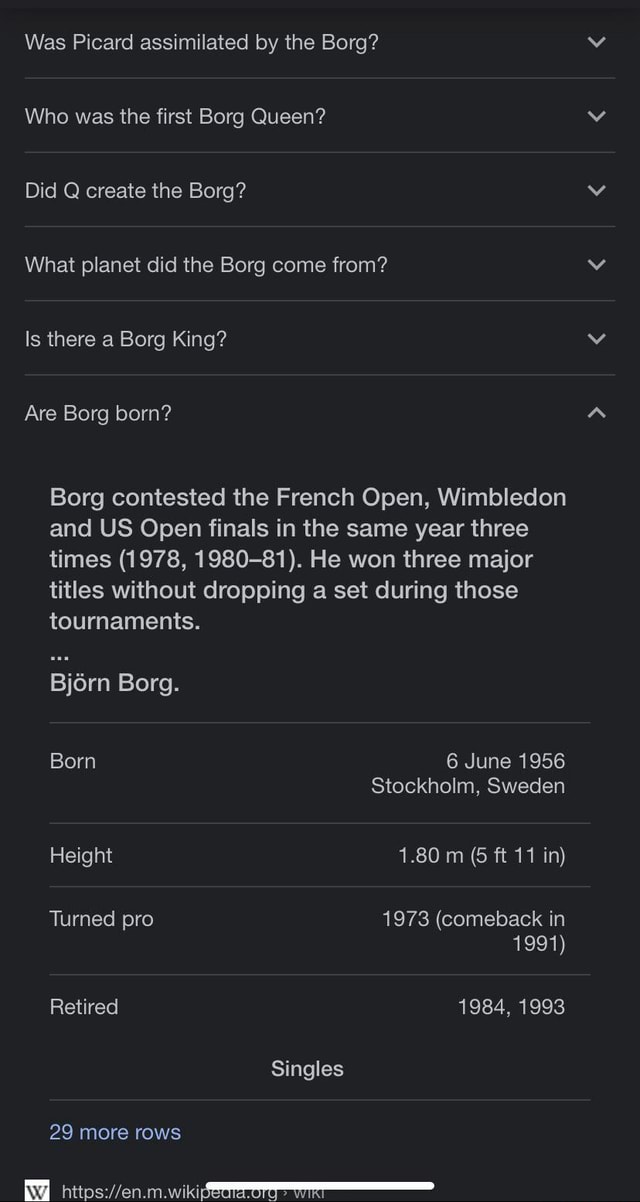Click the 'Singles' section heading

[x=306, y=1068]
